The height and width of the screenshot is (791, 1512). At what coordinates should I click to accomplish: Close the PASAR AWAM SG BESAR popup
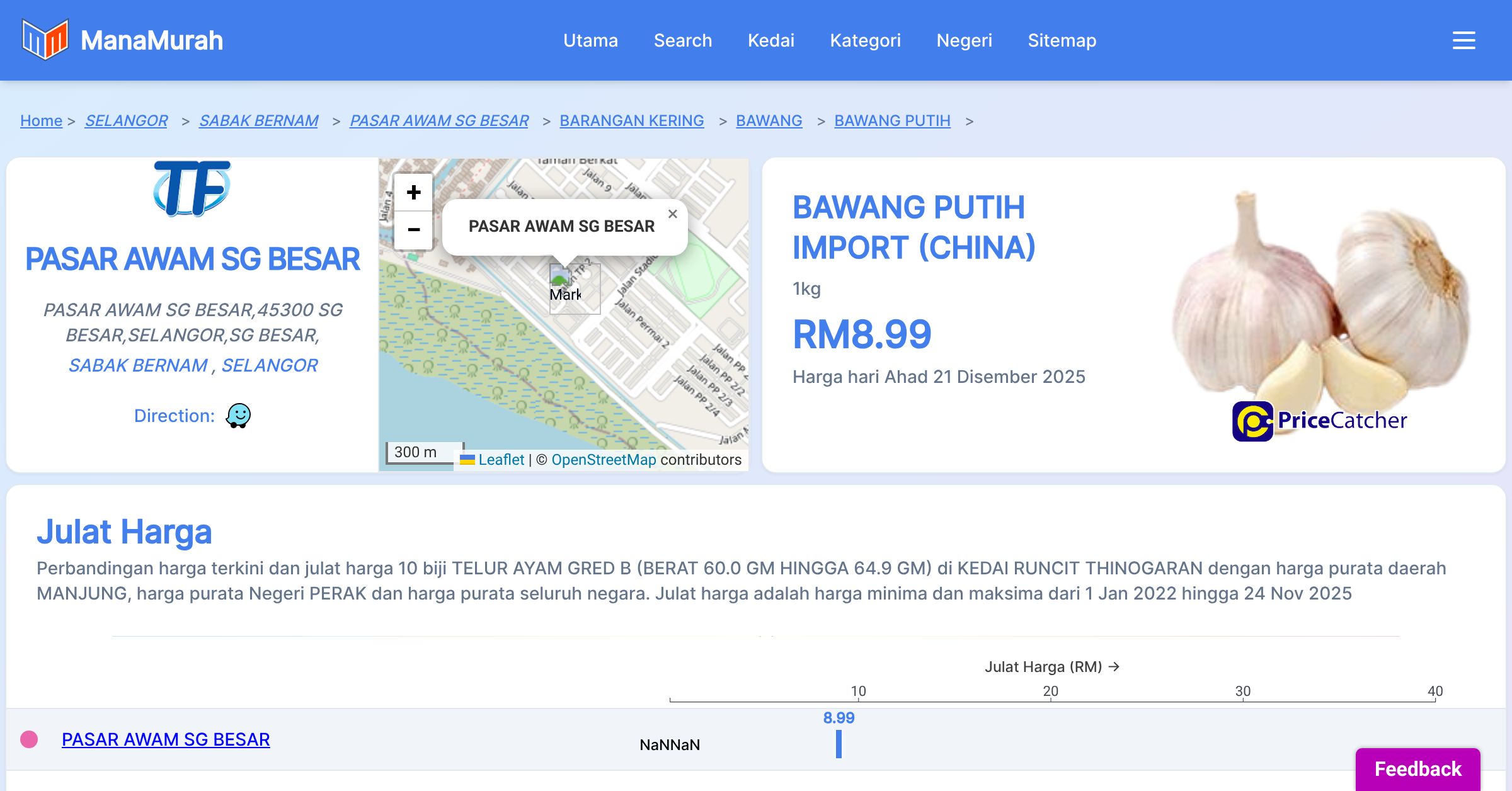[672, 214]
